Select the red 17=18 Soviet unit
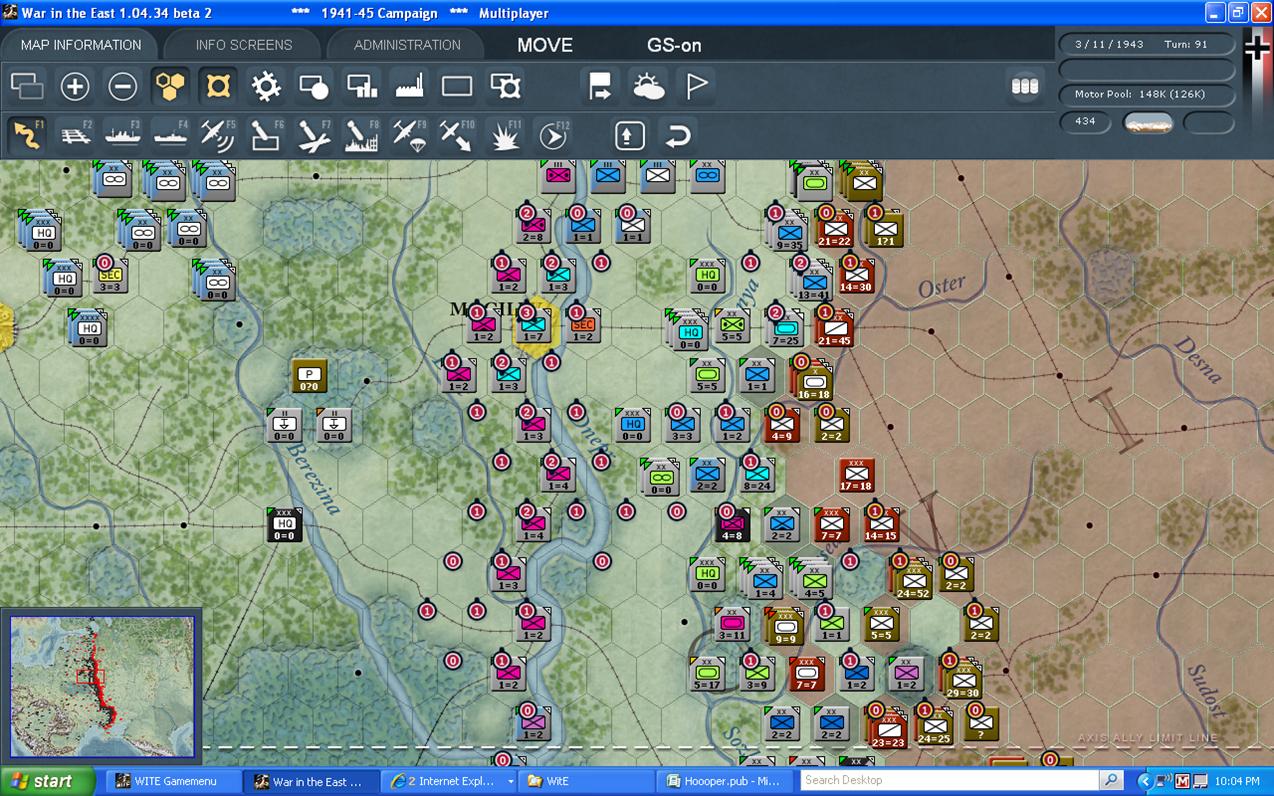Viewport: 1274px width, 796px height. pyautogui.click(x=856, y=476)
